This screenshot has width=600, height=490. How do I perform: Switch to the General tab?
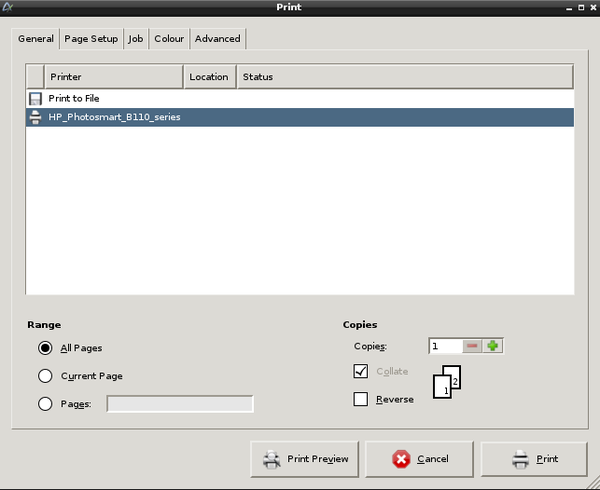pyautogui.click(x=36, y=39)
